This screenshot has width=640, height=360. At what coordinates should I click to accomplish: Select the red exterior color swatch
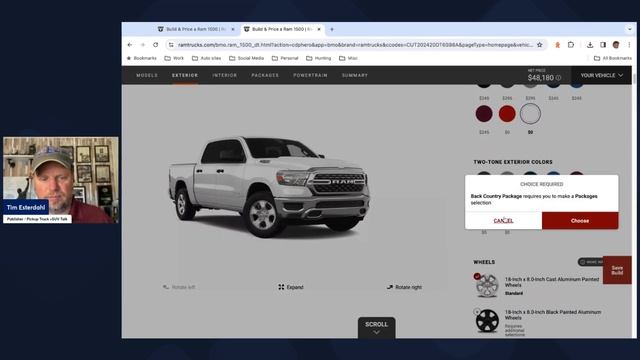click(x=507, y=113)
